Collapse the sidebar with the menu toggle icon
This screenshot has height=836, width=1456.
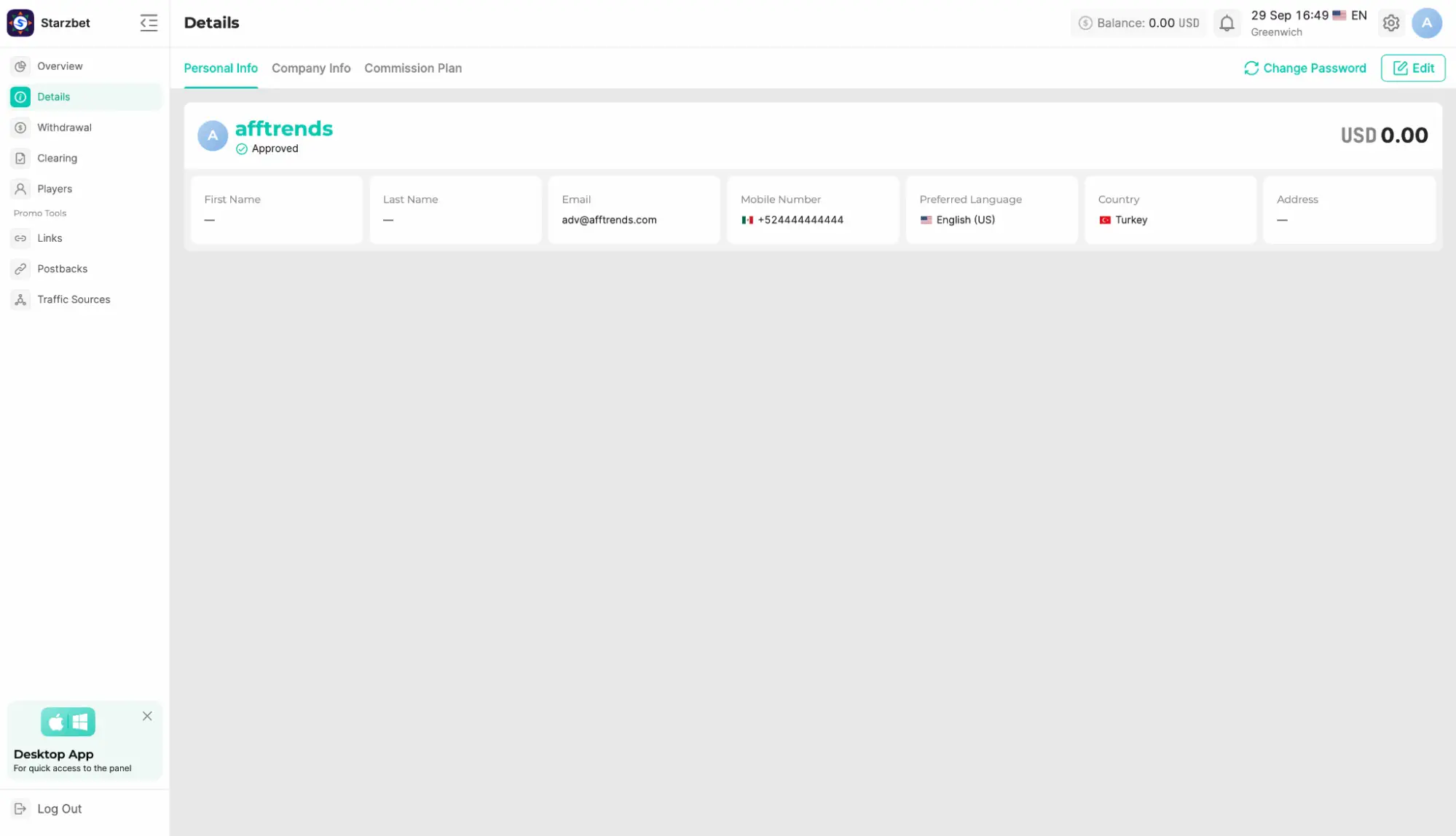(149, 23)
